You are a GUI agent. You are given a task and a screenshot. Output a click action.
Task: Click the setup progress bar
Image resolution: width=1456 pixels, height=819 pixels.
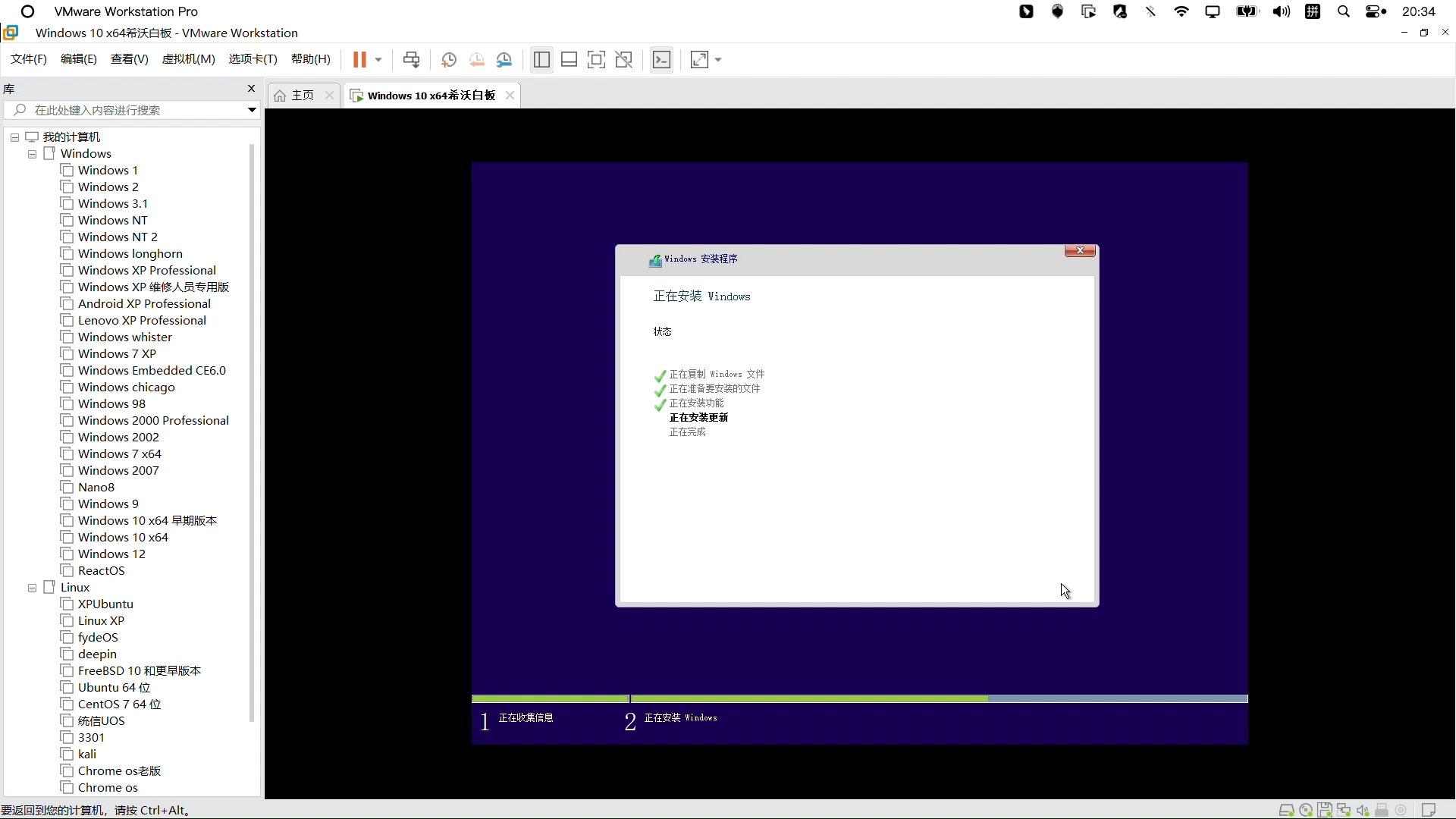click(x=860, y=699)
